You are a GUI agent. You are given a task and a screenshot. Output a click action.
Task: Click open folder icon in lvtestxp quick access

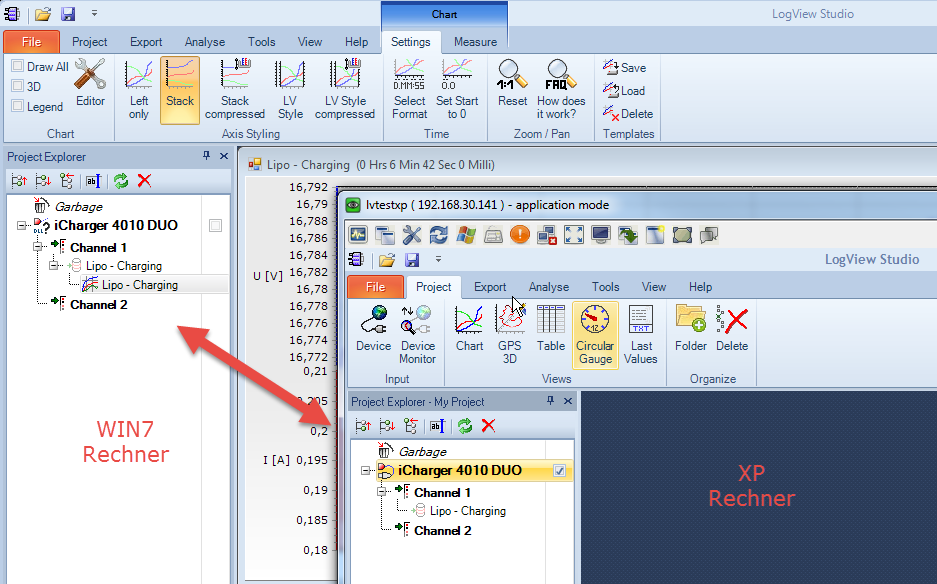point(387,259)
